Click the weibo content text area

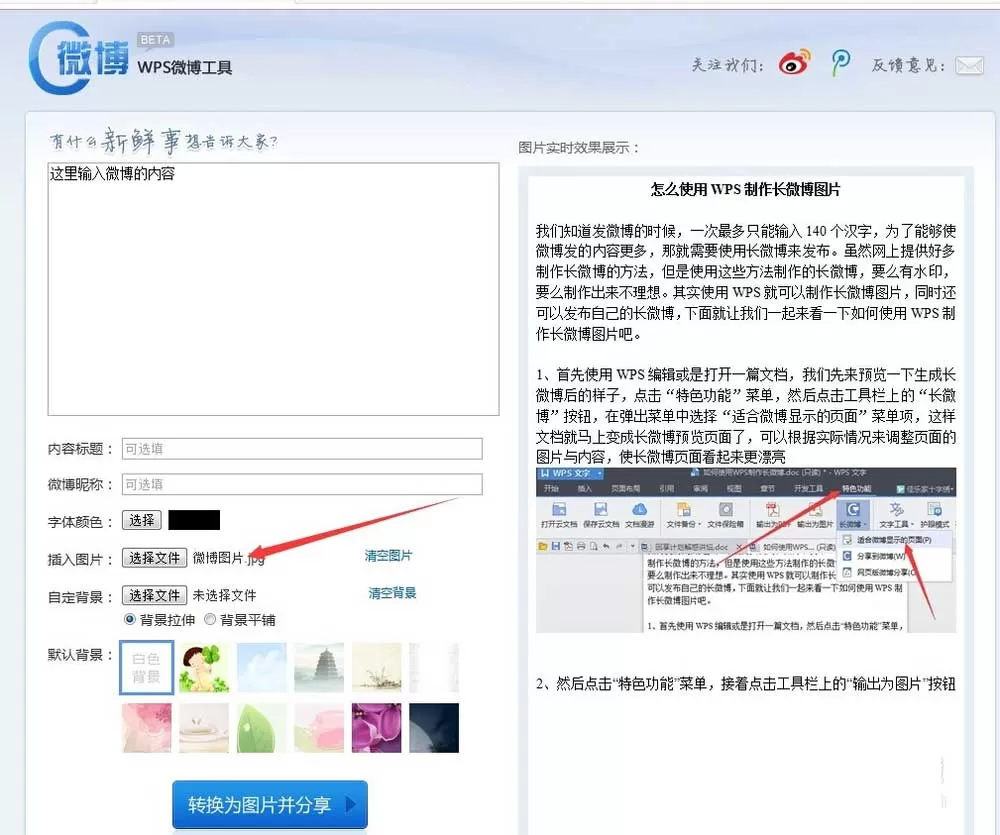tap(273, 289)
